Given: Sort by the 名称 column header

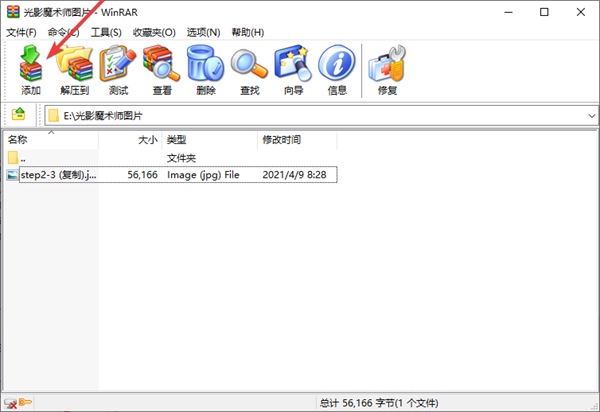Looking at the screenshot, I should point(50,140).
